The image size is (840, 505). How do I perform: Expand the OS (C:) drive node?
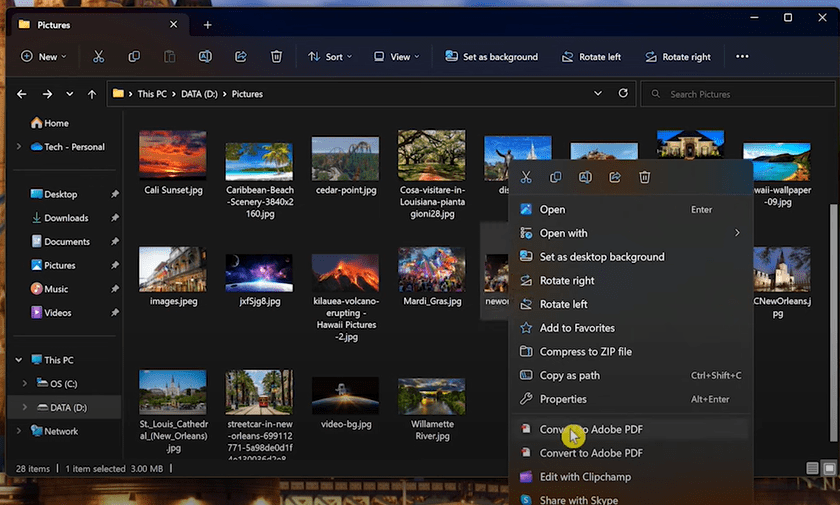pos(25,383)
